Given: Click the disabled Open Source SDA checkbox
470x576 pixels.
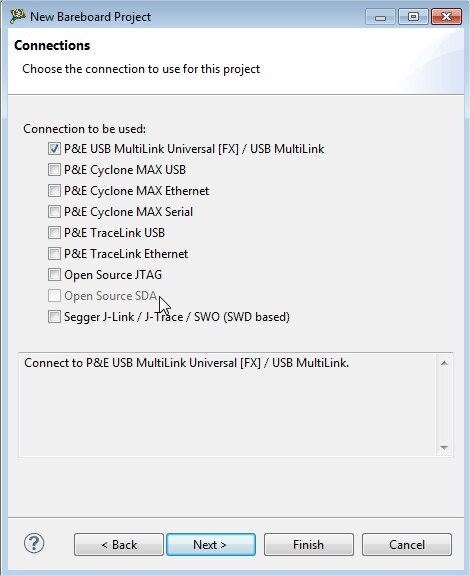Looking at the screenshot, I should point(54,295).
